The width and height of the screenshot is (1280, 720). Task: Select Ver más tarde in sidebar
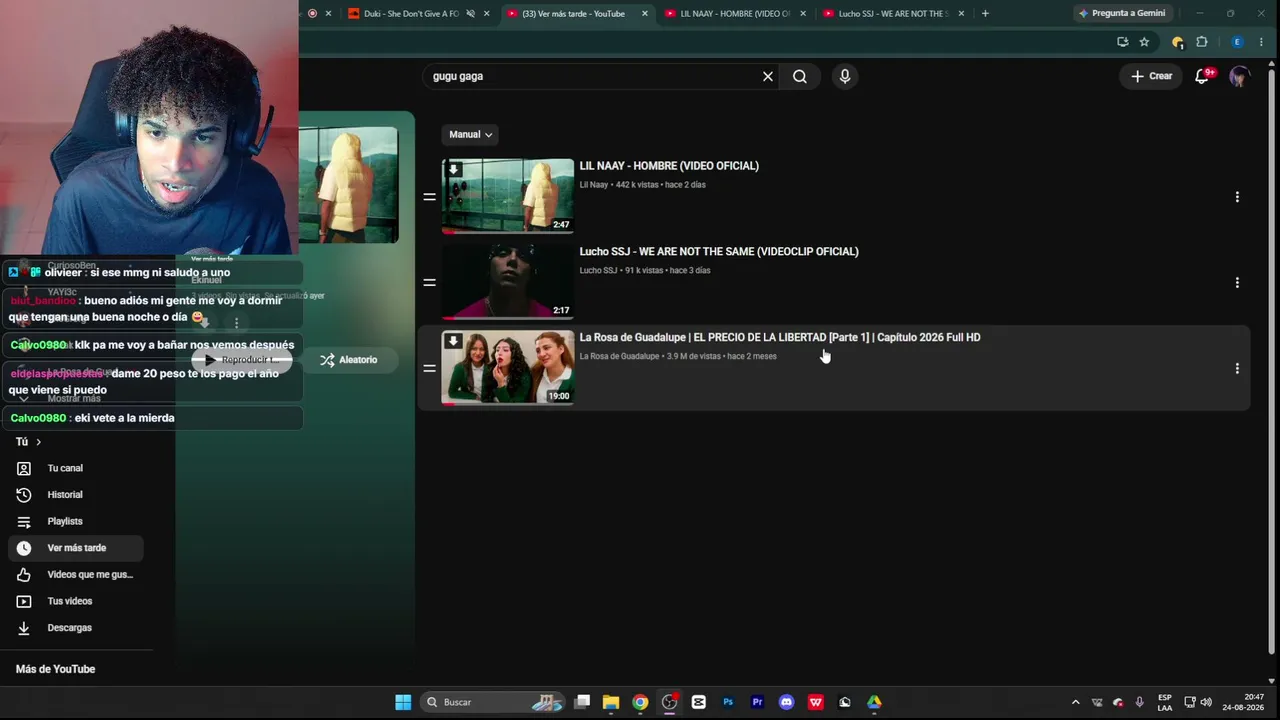(x=76, y=548)
